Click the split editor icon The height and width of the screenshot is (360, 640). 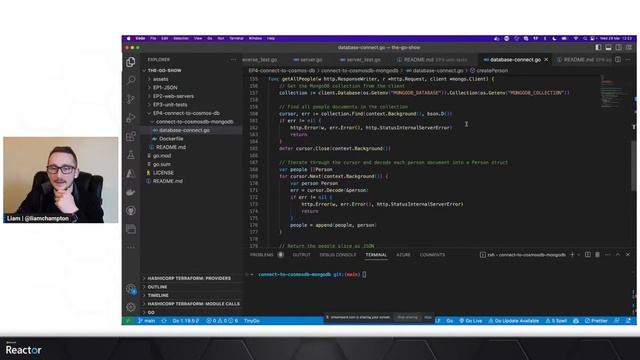pos(618,60)
